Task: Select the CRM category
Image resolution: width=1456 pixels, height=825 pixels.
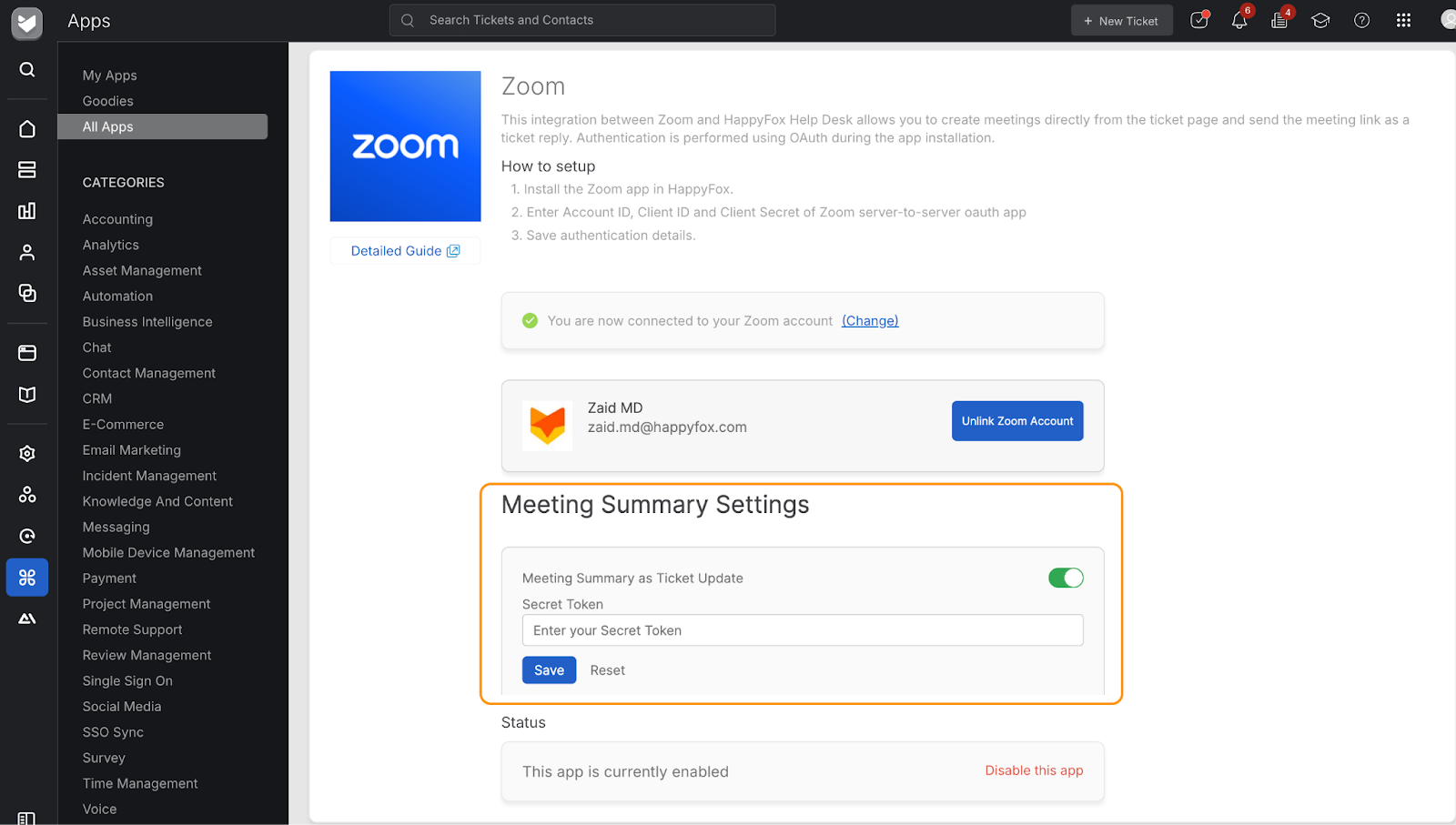Action: pyautogui.click(x=96, y=398)
